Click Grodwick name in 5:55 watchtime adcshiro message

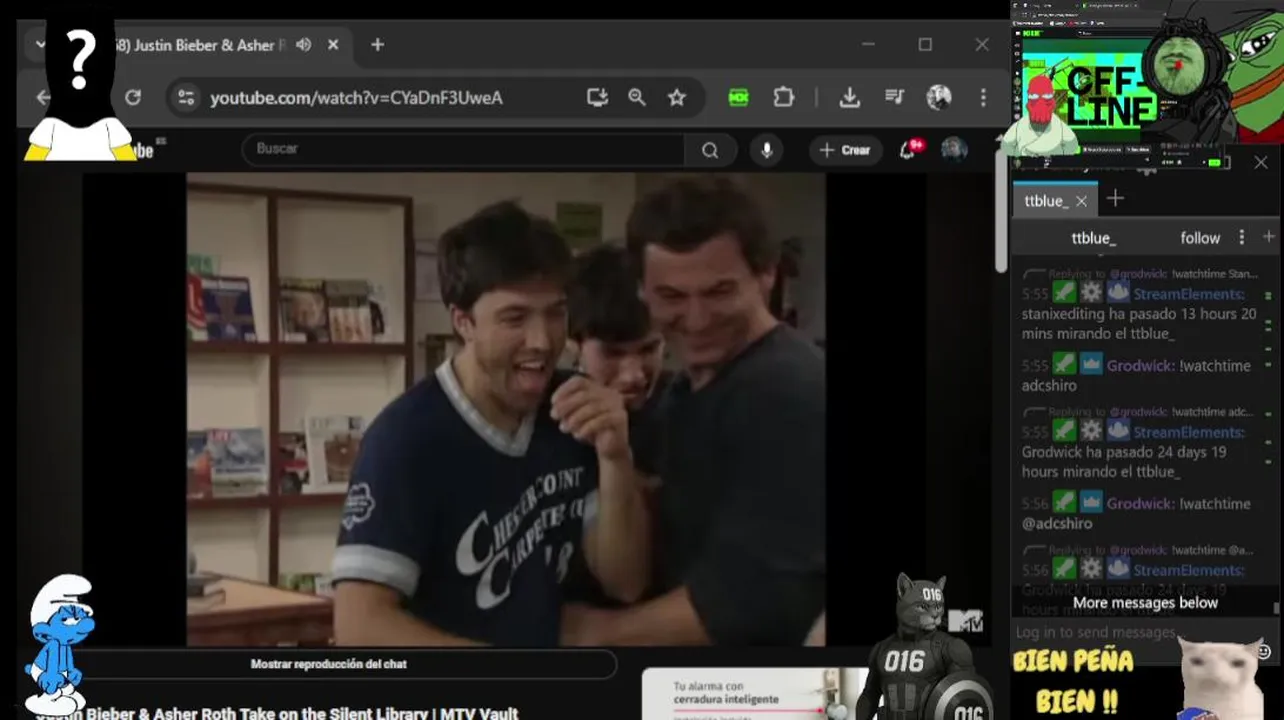point(1141,366)
